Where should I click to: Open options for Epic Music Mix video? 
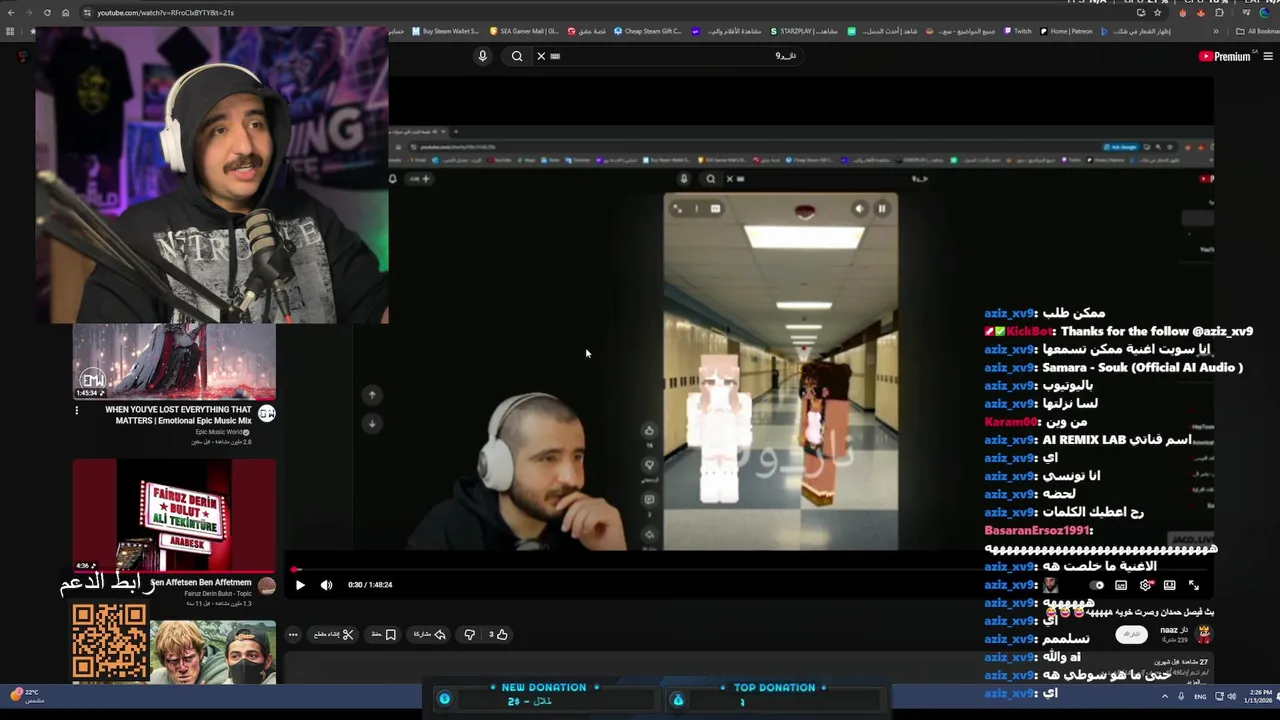tap(76, 410)
